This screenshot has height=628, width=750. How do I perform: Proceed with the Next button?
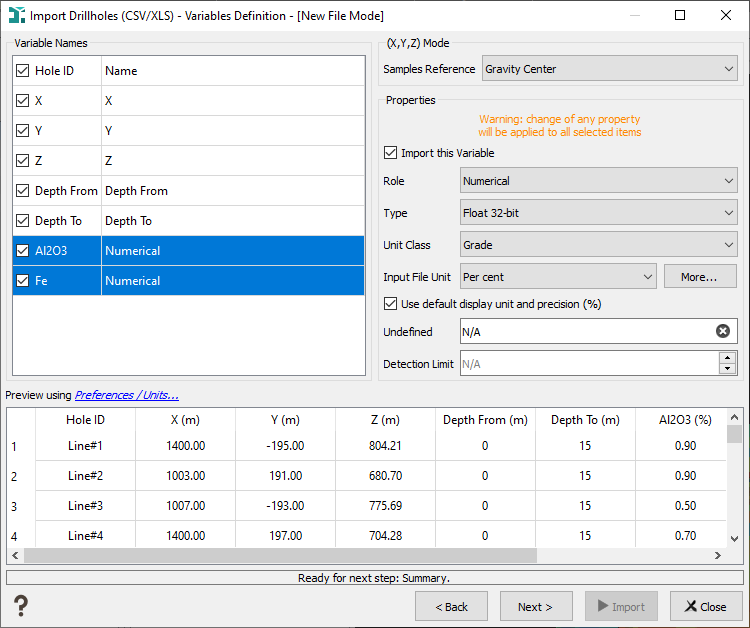click(x=536, y=606)
